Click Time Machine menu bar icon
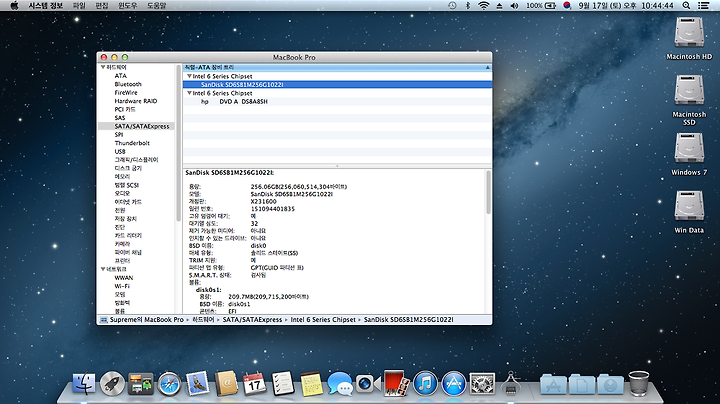Image resolution: width=720 pixels, height=404 pixels. (452, 6)
